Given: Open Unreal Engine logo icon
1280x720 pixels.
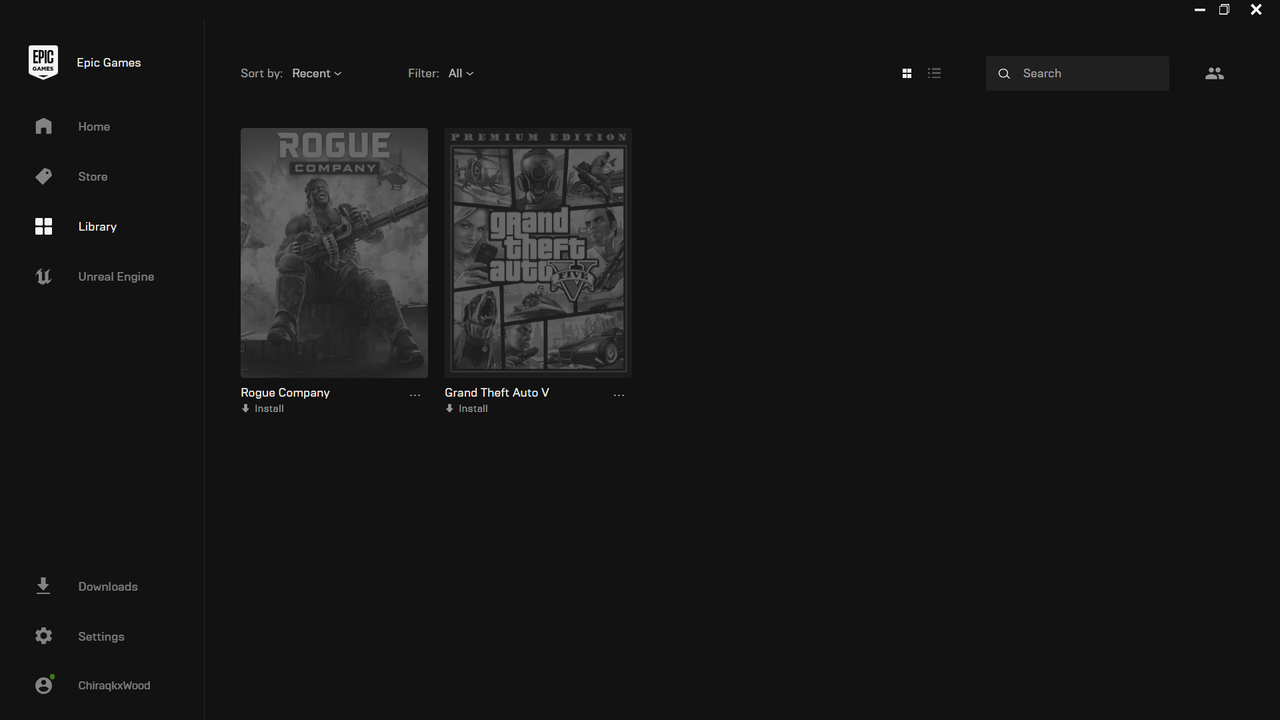Looking at the screenshot, I should [x=43, y=276].
